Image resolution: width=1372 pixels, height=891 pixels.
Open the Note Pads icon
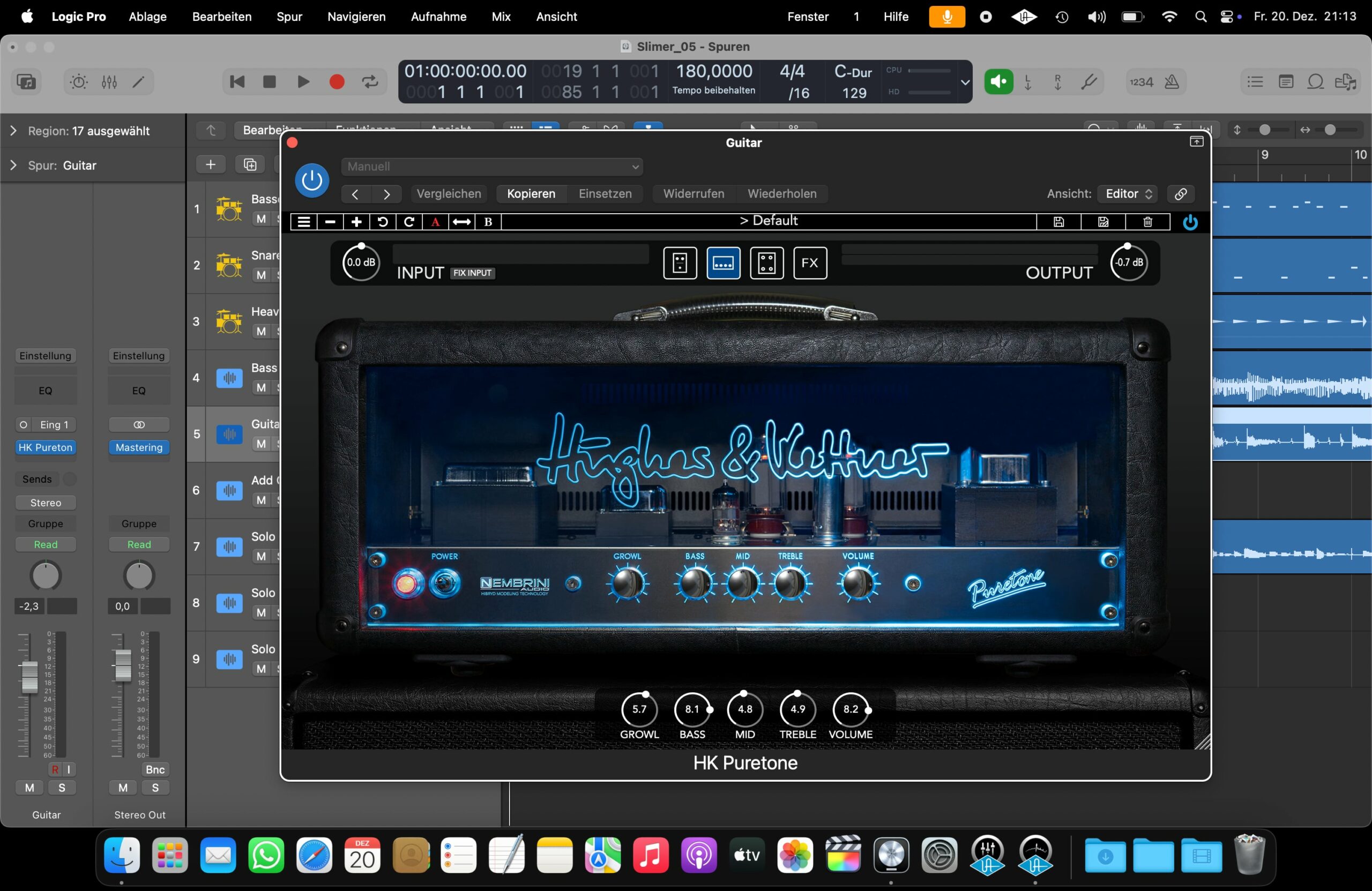(x=1286, y=82)
